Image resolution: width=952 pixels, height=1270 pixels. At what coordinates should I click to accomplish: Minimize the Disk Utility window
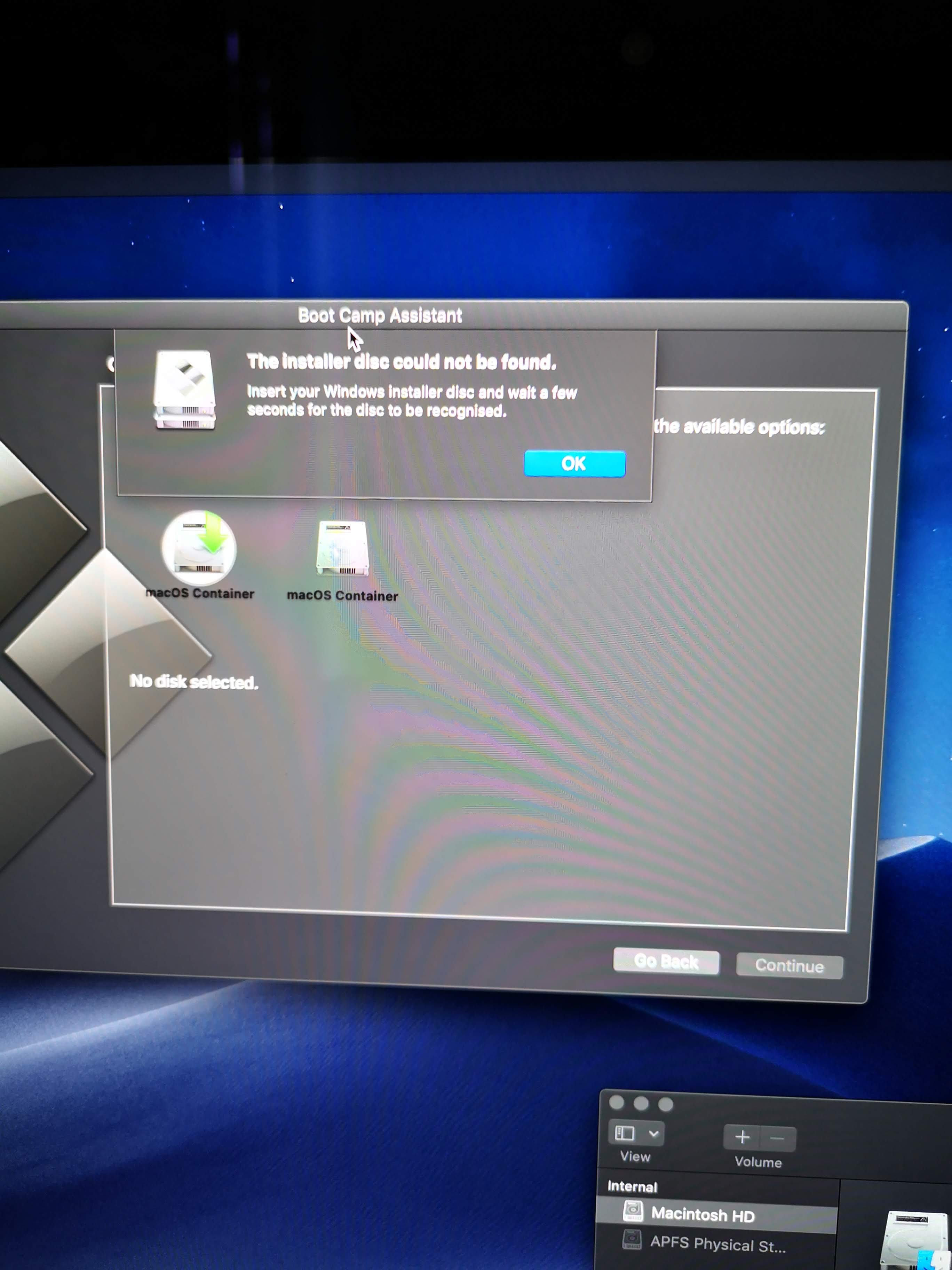pyautogui.click(x=641, y=1103)
